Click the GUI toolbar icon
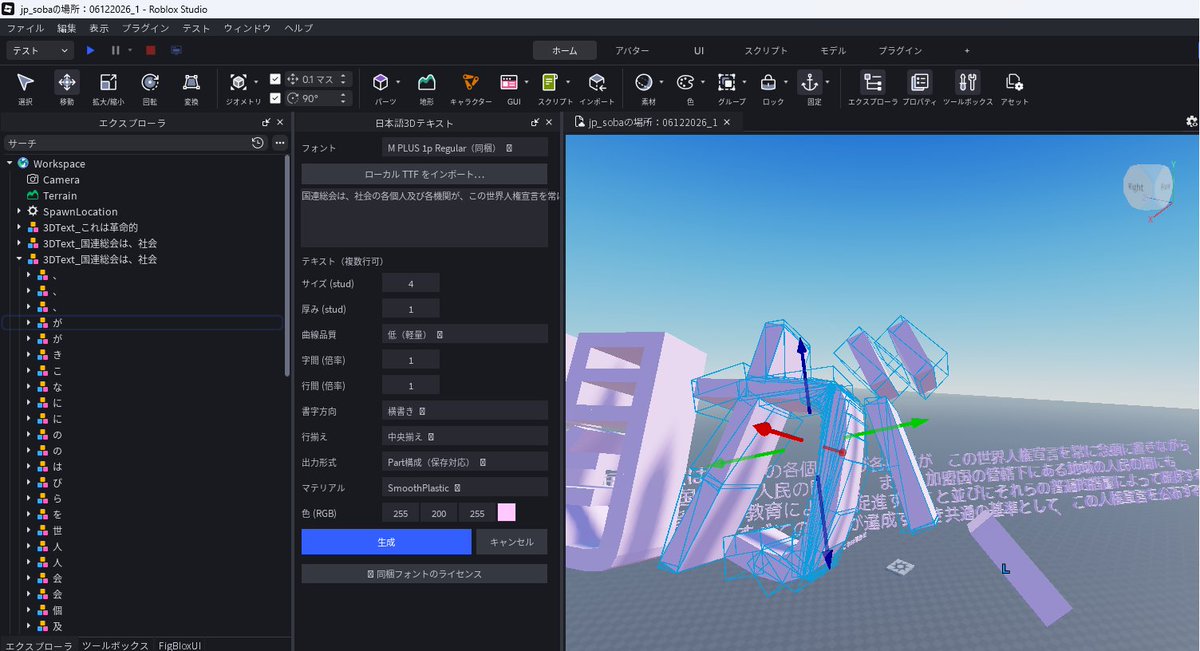The width and height of the screenshot is (1200, 651). point(509,83)
